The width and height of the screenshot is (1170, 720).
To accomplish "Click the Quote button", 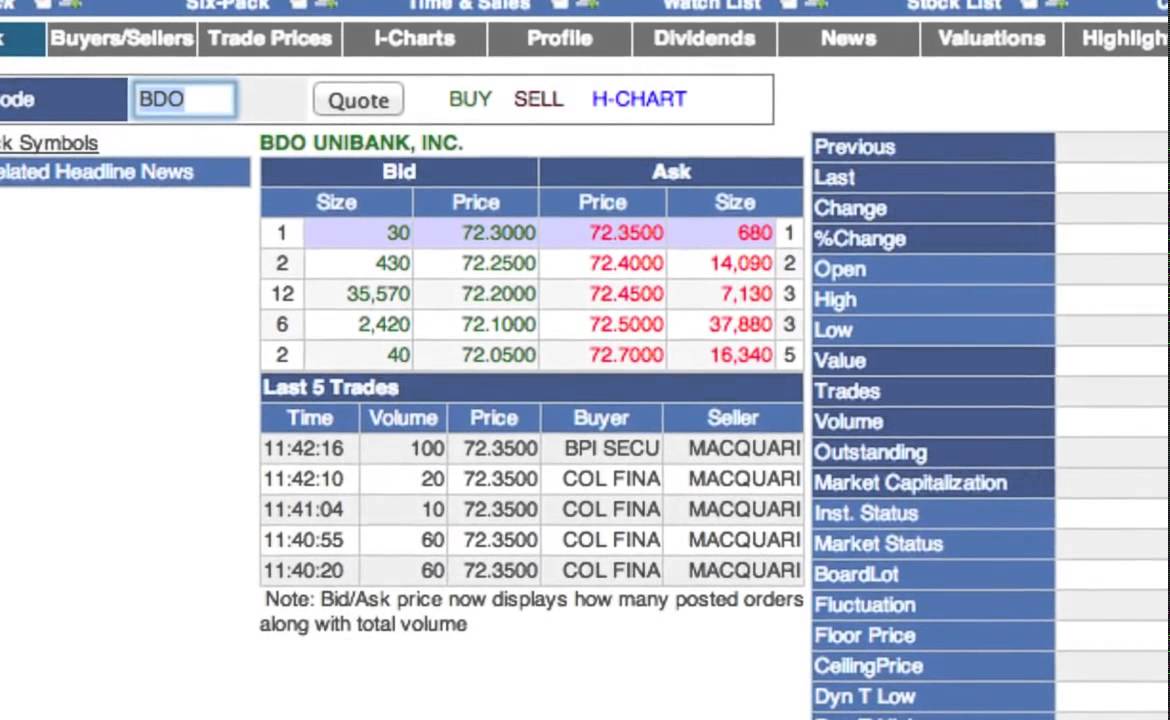I will (x=358, y=99).
